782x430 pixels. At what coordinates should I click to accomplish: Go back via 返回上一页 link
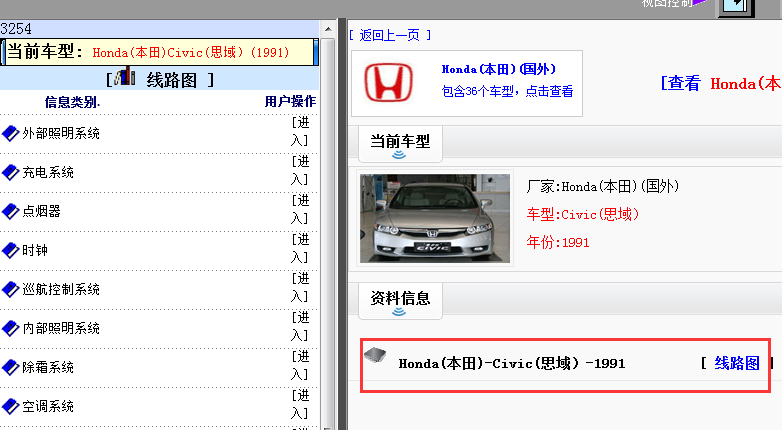pyautogui.click(x=390, y=35)
